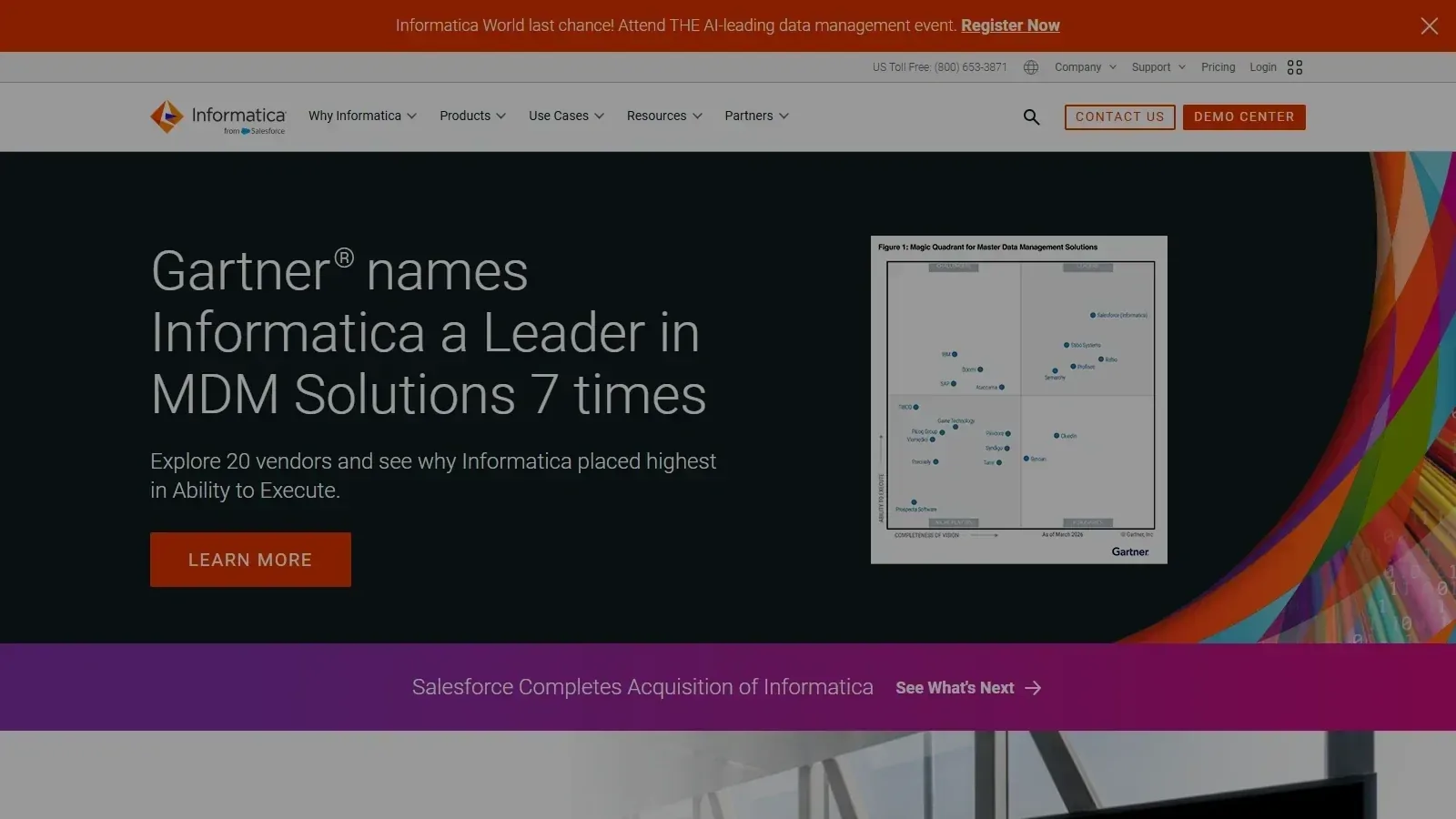1456x819 pixels.
Task: Open the apps grid icon next to Login
Action: pos(1295,67)
